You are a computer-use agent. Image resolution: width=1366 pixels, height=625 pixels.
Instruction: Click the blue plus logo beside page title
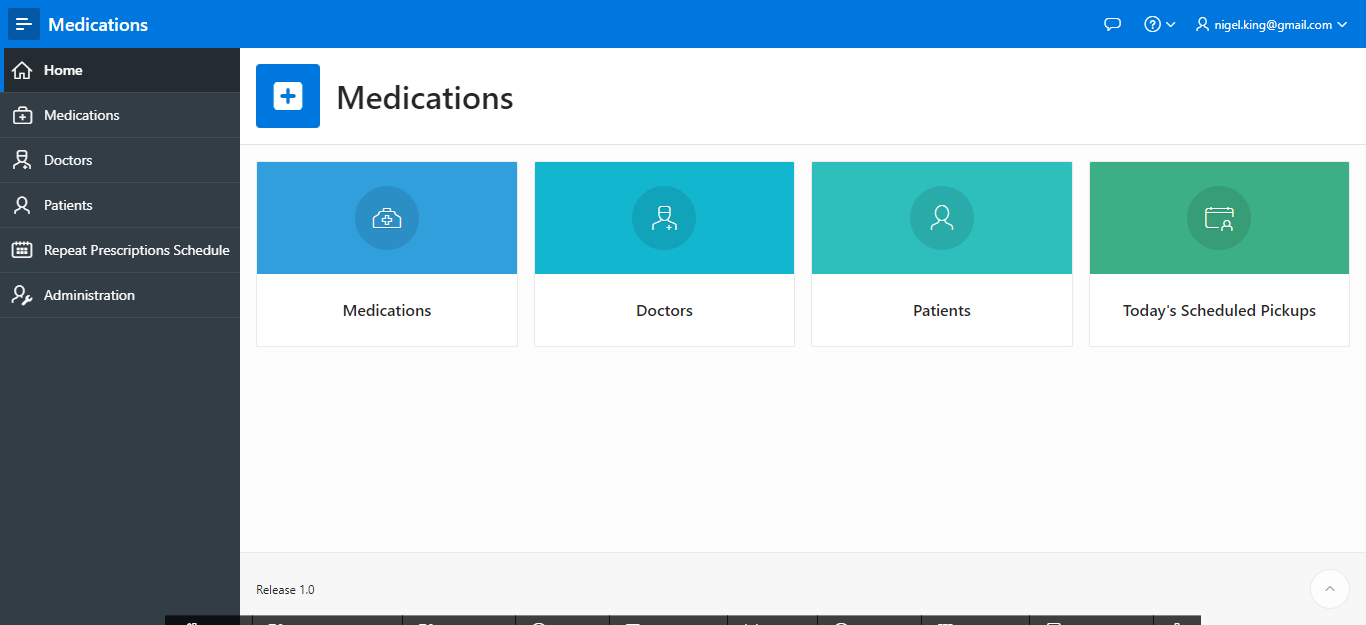[288, 96]
